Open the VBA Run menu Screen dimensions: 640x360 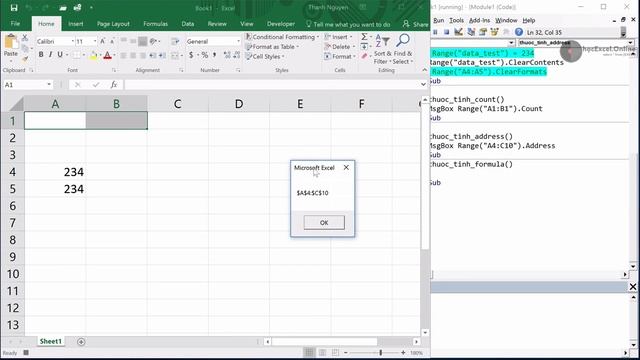coord(438,20)
